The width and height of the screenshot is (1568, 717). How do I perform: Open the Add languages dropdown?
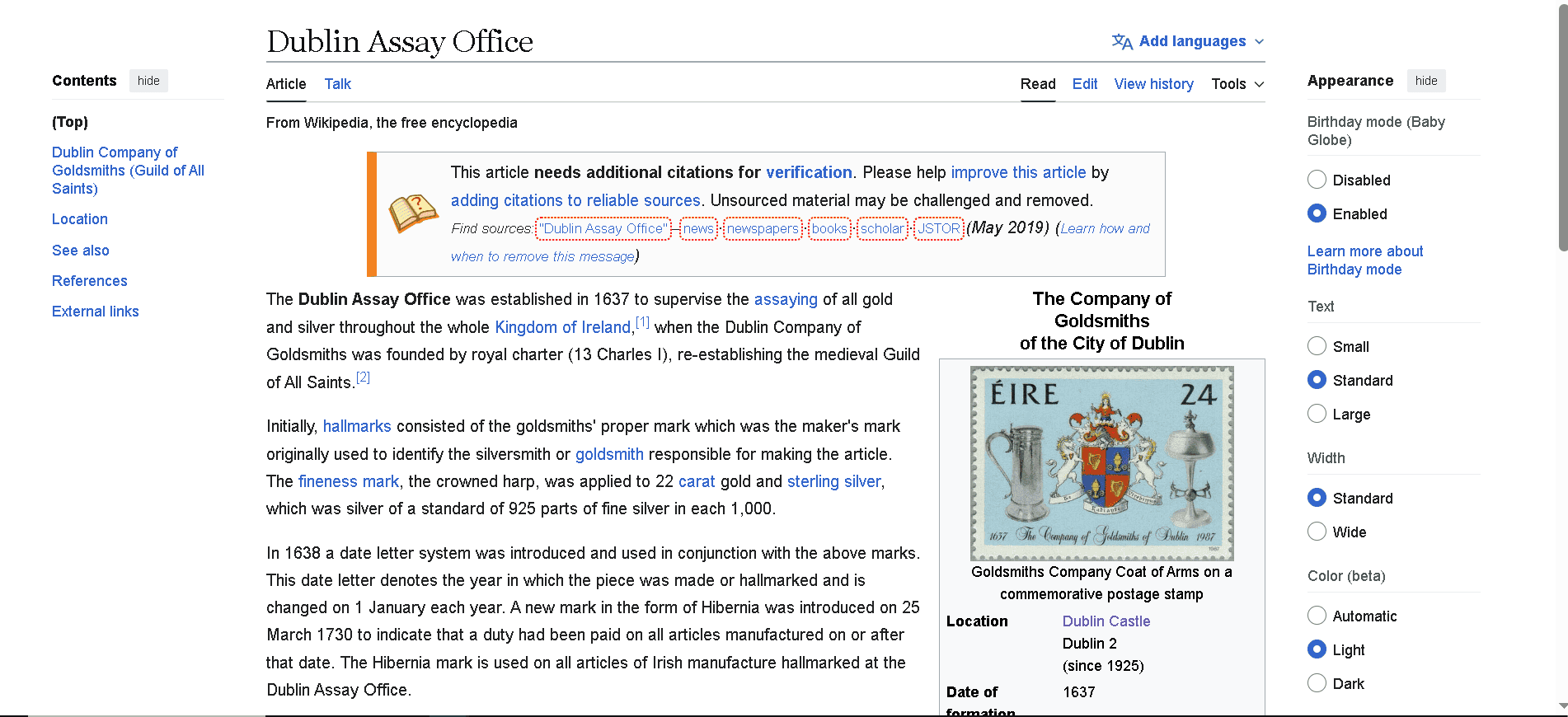(x=1192, y=41)
